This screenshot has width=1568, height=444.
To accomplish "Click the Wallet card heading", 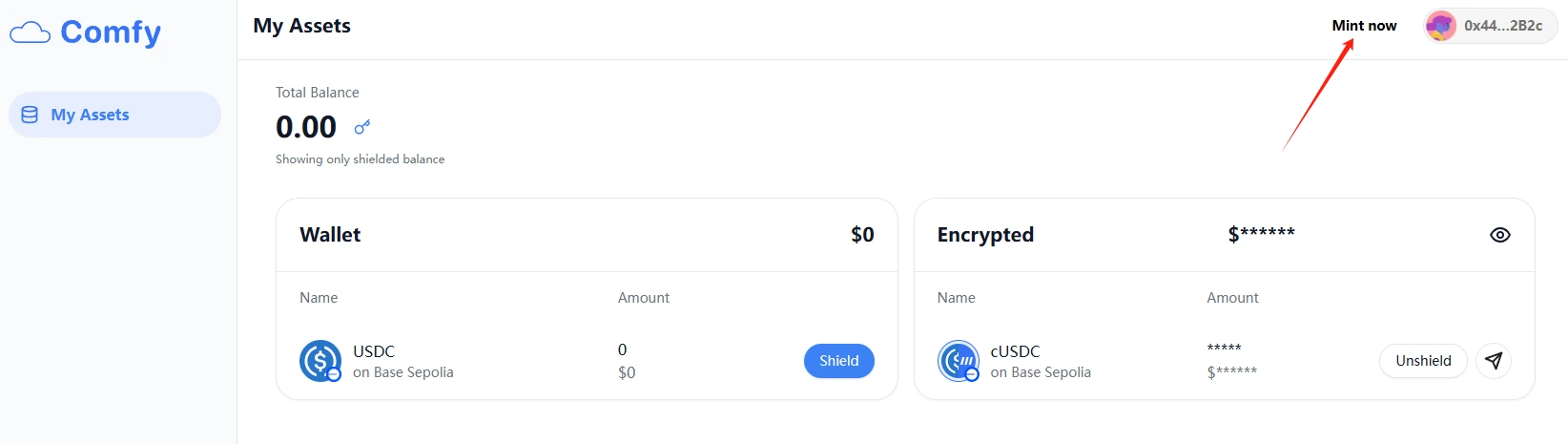I will tap(330, 235).
